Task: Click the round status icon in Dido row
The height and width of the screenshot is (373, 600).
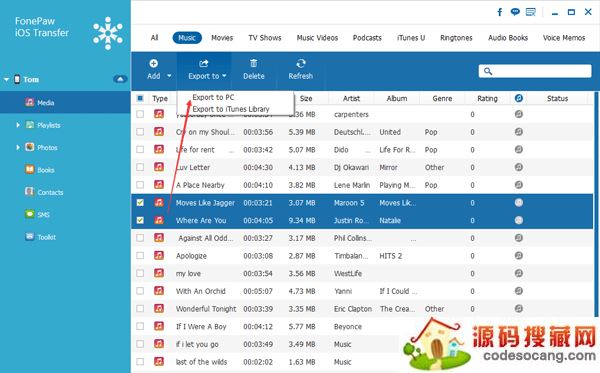Action: click(x=518, y=150)
